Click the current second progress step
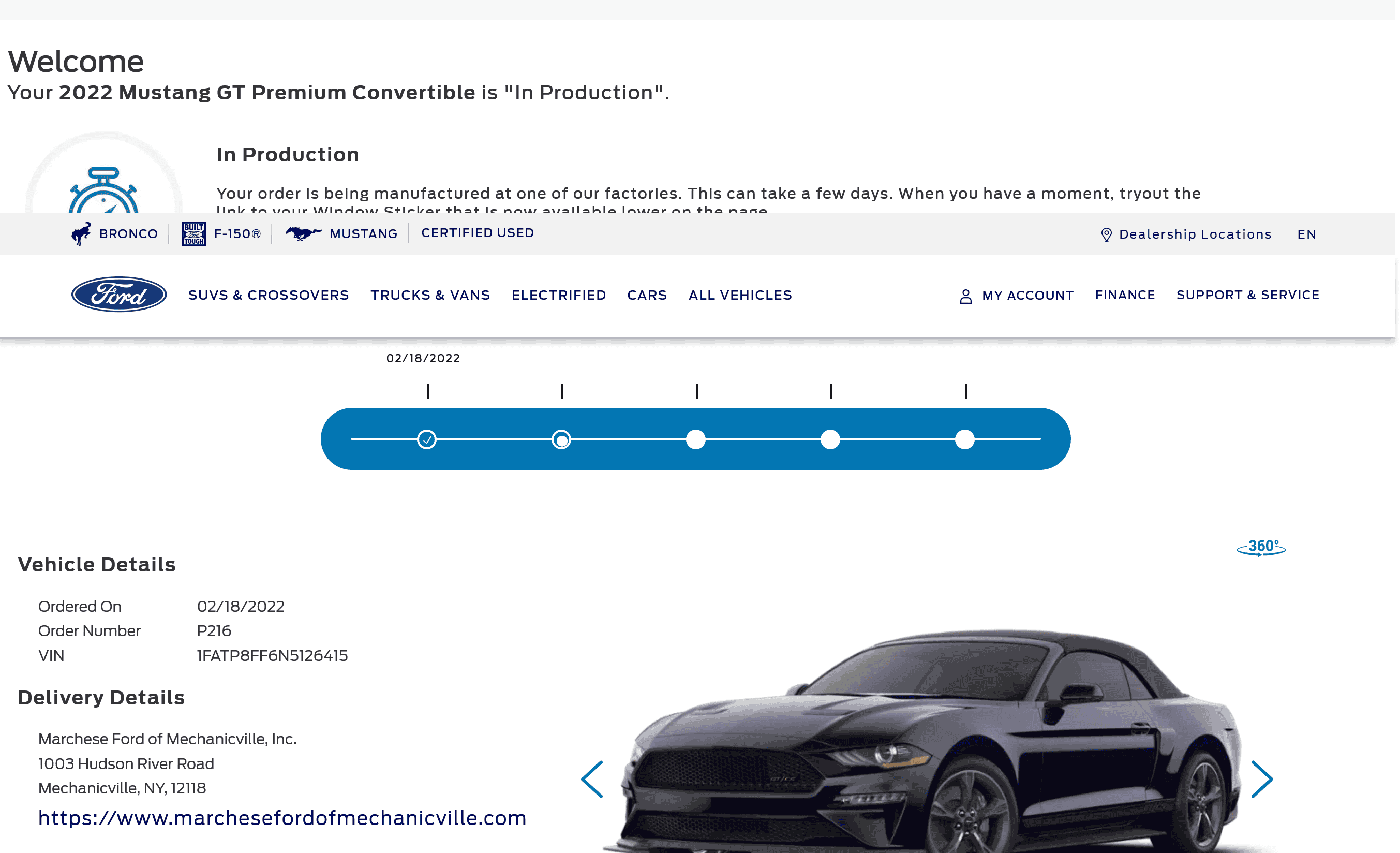Viewport: 1400px width, 853px height. (561, 439)
